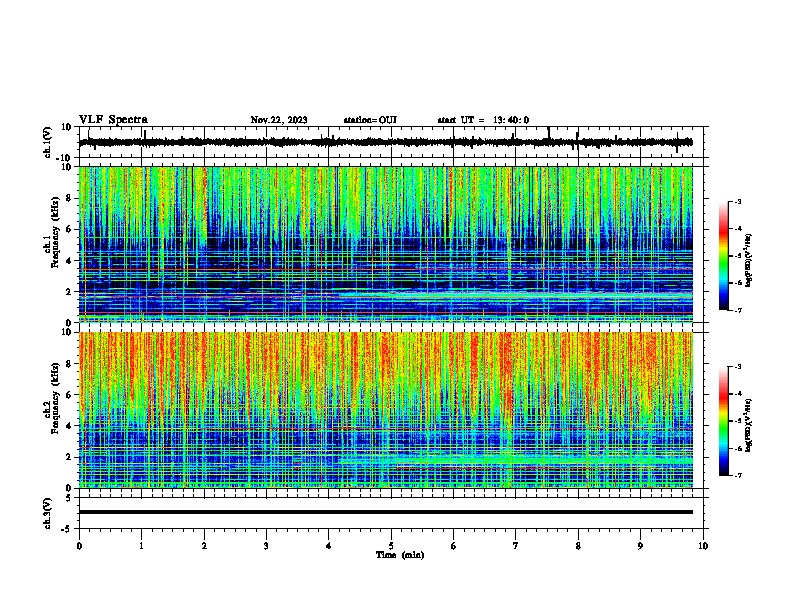792x612 pixels.
Task: Click the log(PSD) label beside ch.2 colorbar
Action: [748, 425]
